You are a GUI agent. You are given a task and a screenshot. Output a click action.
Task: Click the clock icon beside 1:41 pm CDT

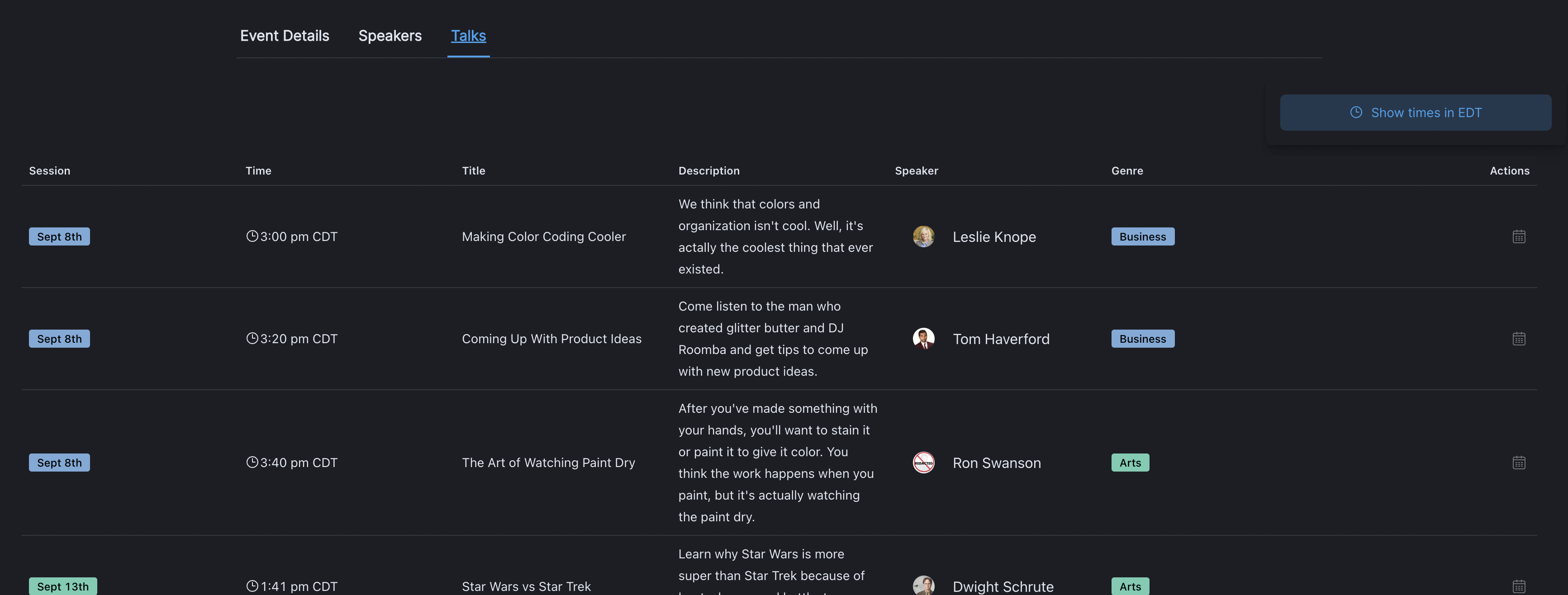coord(252,586)
